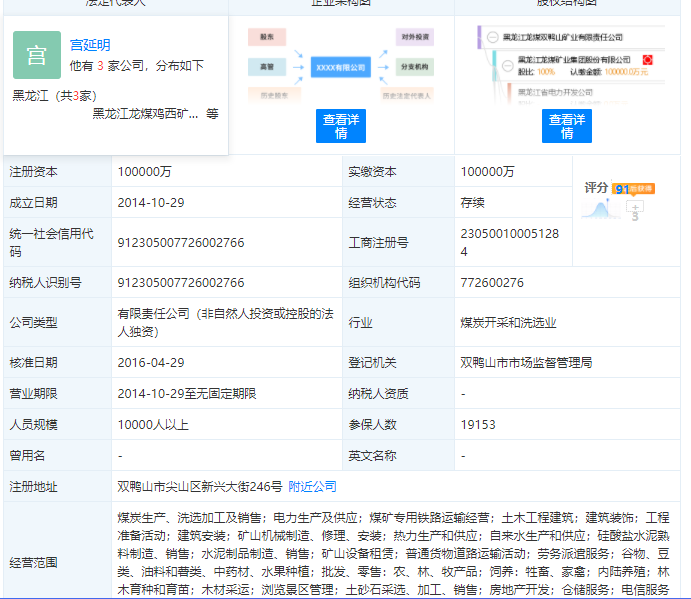Click insured persons count 19153
Image resolution: width=691 pixels, height=599 pixels.
coord(478,424)
